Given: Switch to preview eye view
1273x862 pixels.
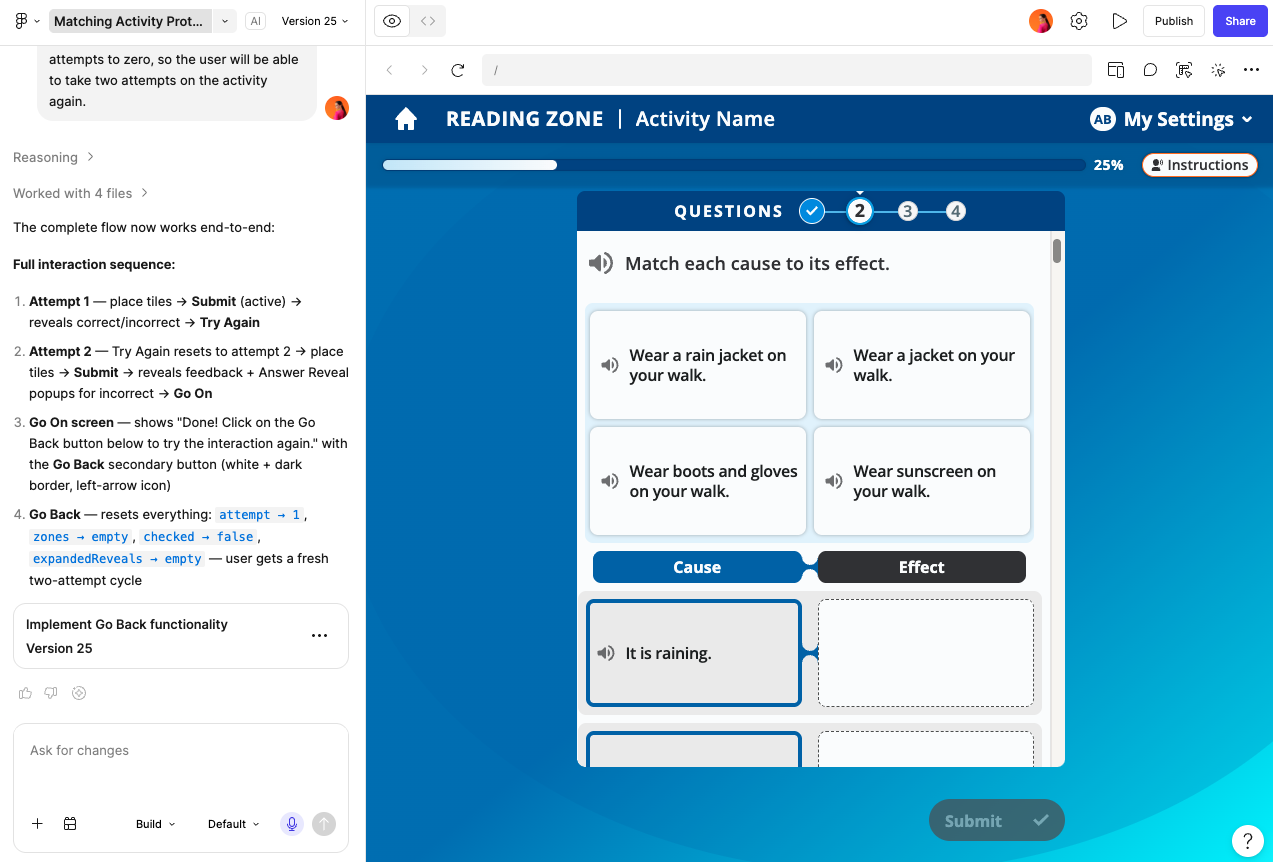Looking at the screenshot, I should tap(392, 21).
